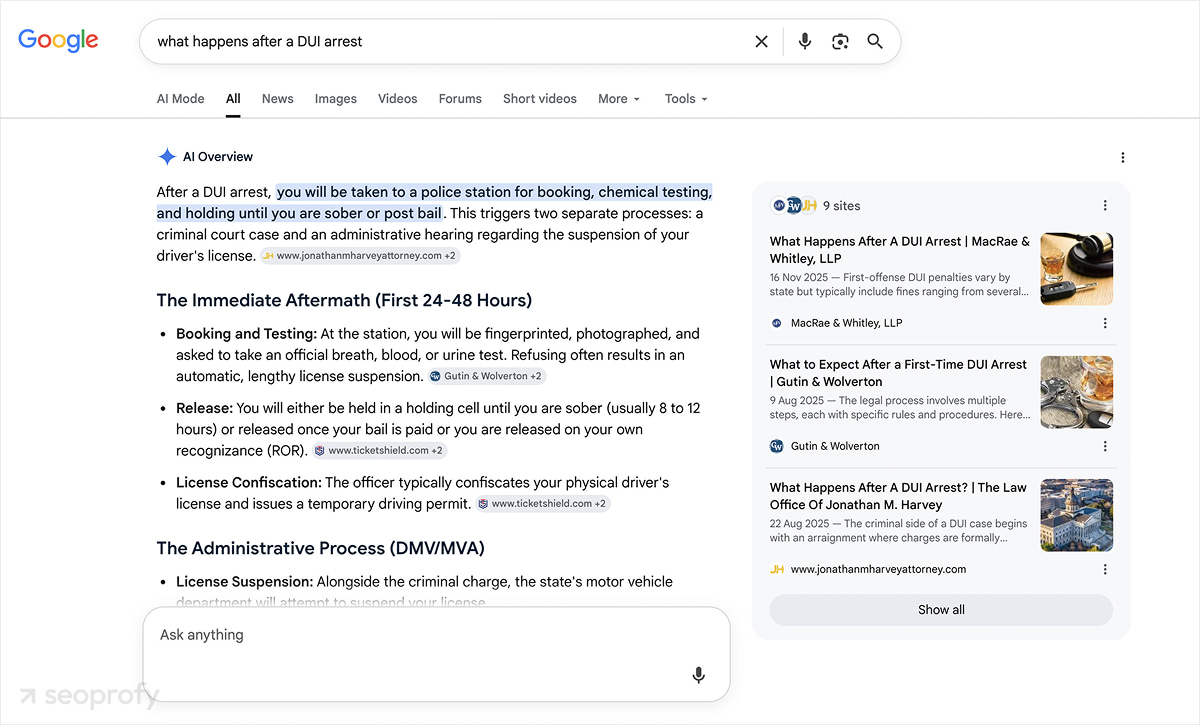Click the microphone in Ask anything box
The image size is (1200, 725).
[699, 675]
